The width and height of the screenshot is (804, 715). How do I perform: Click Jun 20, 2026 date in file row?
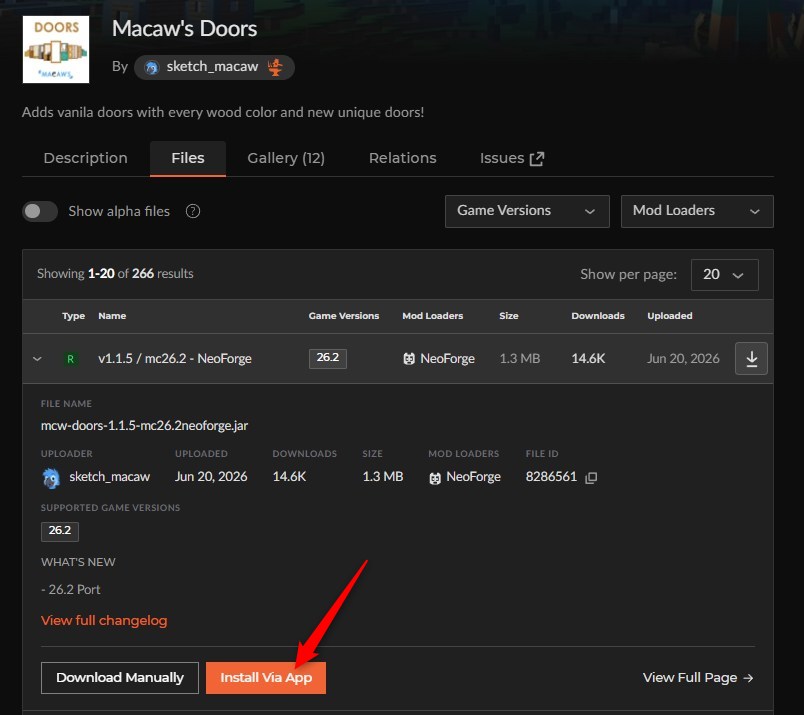click(x=683, y=359)
